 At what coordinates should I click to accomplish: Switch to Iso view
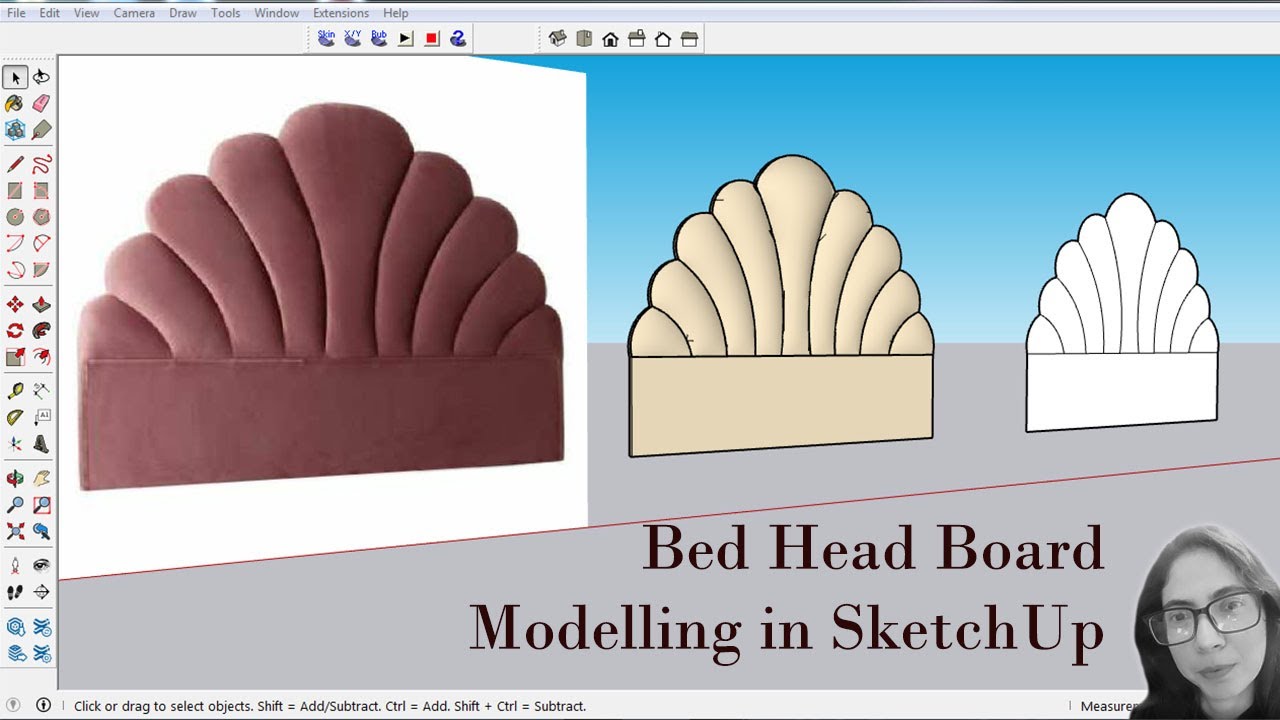point(558,39)
